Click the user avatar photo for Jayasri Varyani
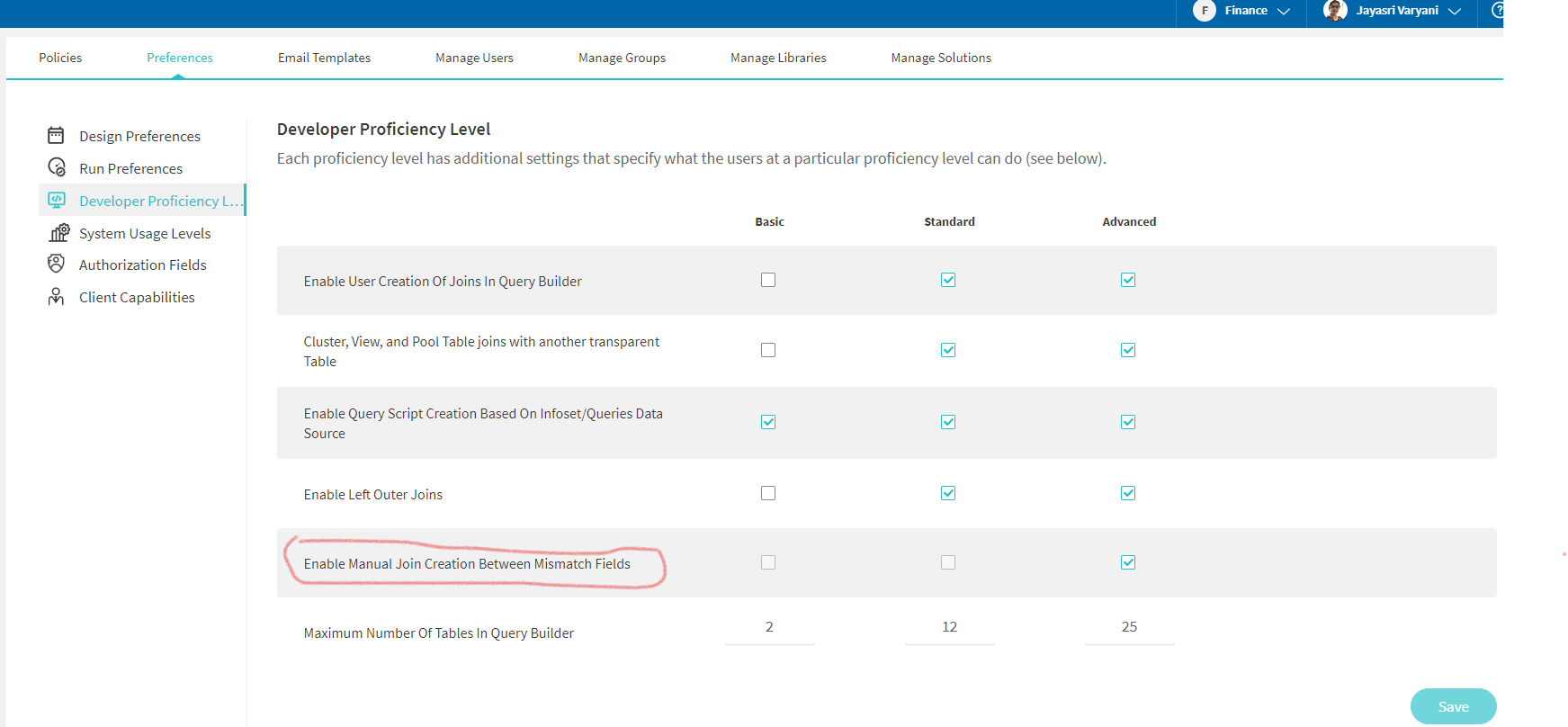The width and height of the screenshot is (1568, 727). pyautogui.click(x=1335, y=11)
